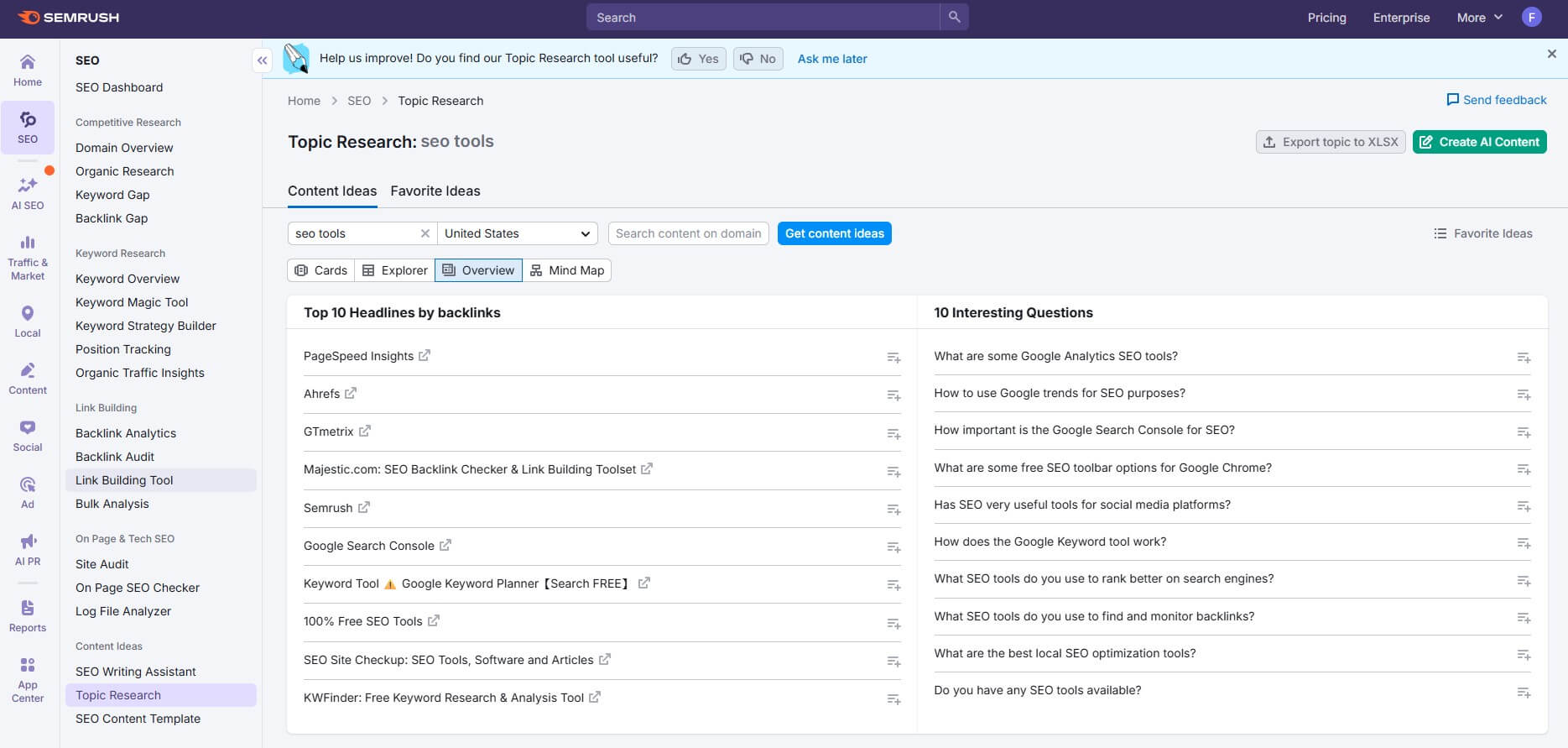Switch to the Content Ideas tab

[332, 191]
